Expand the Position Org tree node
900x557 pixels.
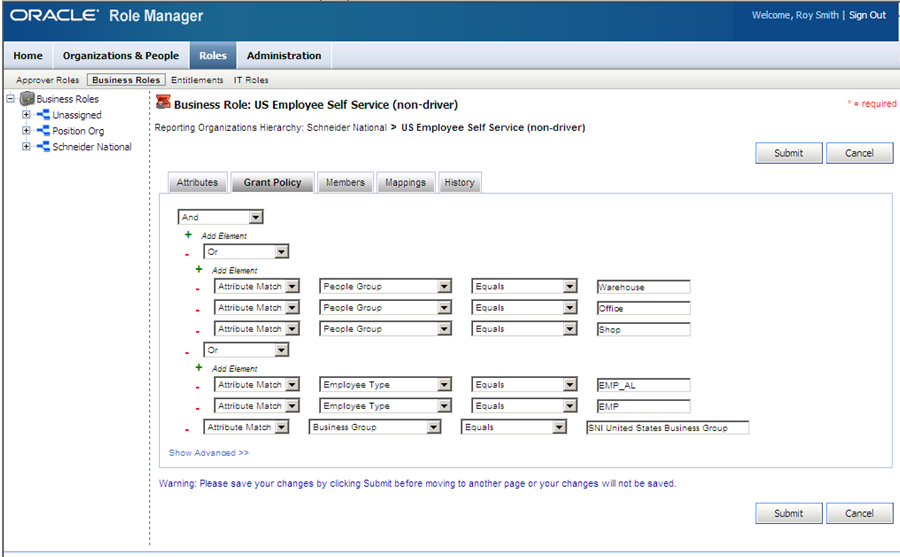[x=26, y=131]
